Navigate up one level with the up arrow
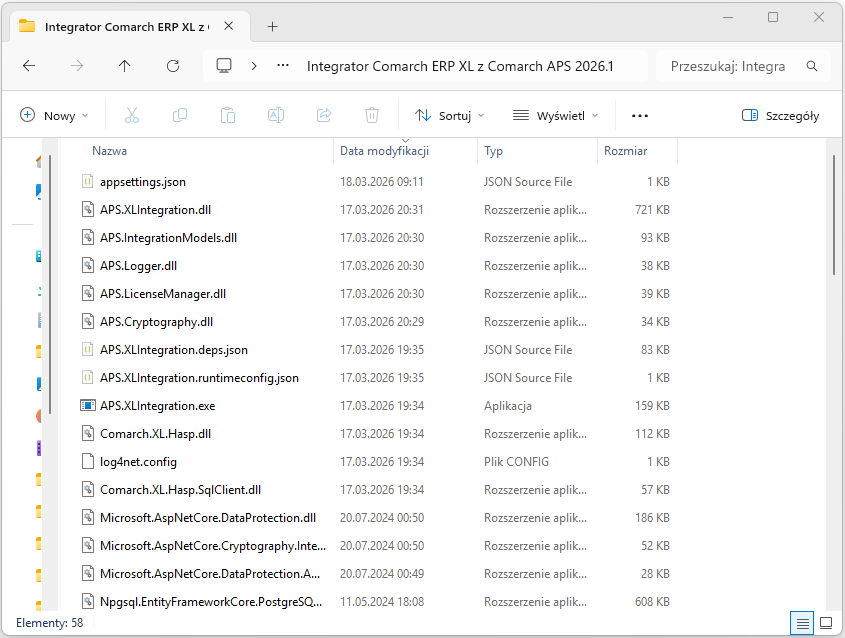 124,65
